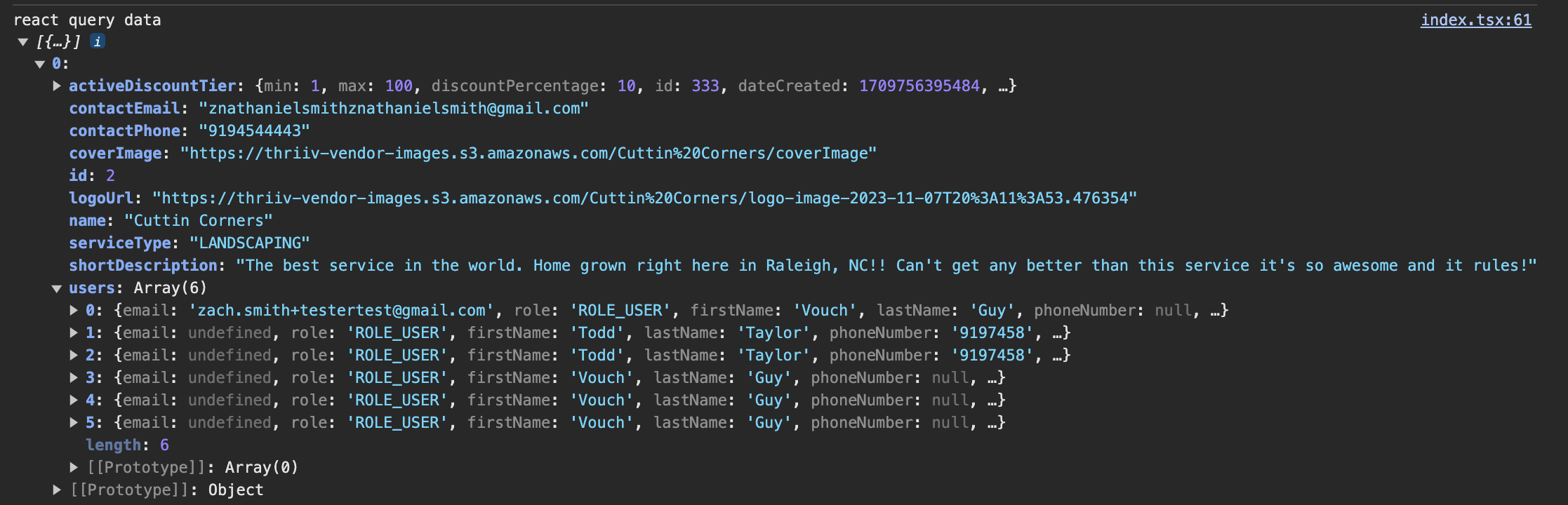The image size is (1568, 505).
Task: Select the contactEmail value text
Action: [x=394, y=108]
